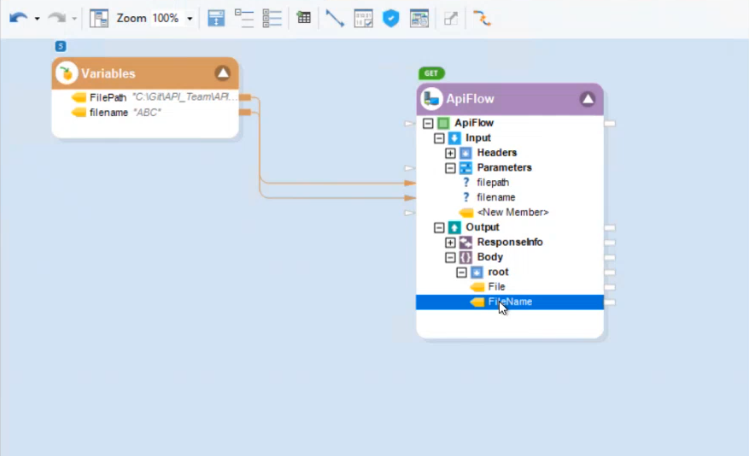
Task: Click the root node blue icon
Action: (x=477, y=273)
